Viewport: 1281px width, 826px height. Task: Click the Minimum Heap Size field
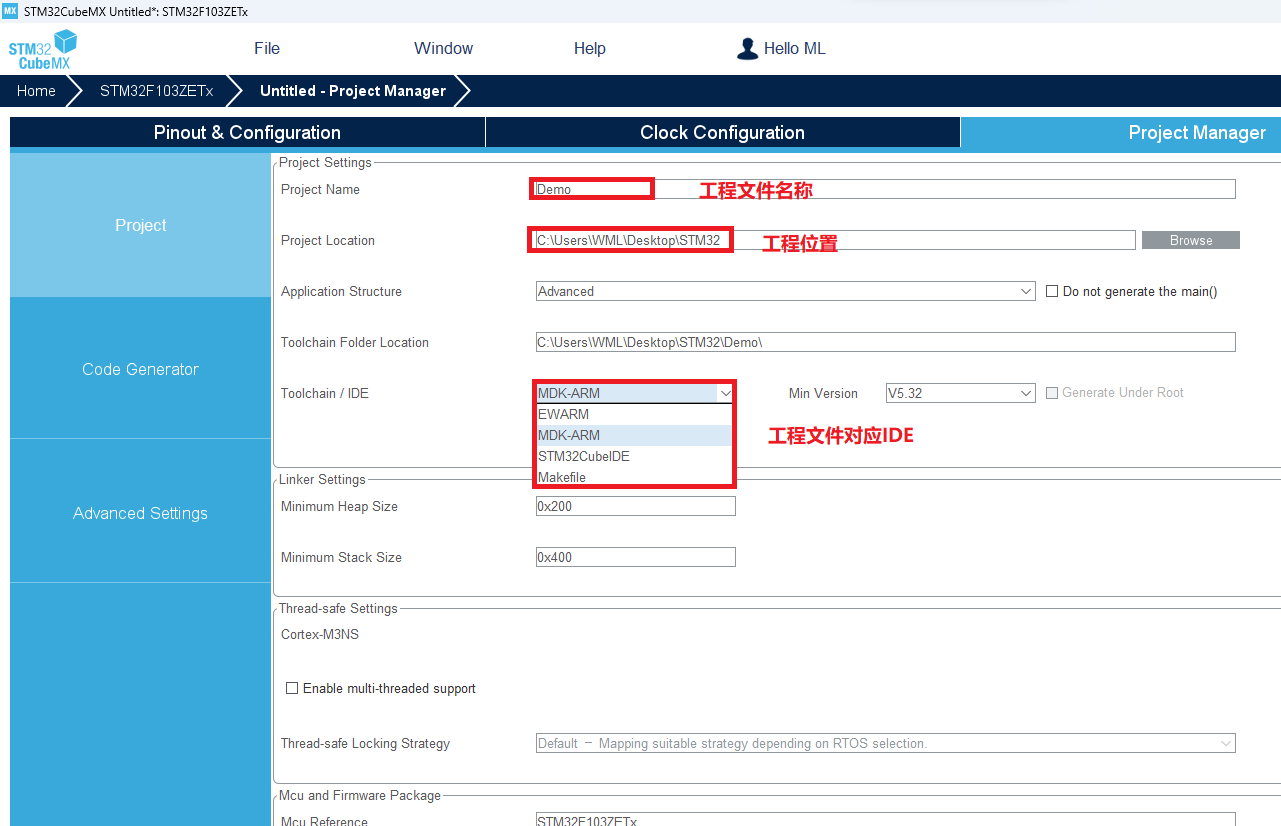pos(635,506)
